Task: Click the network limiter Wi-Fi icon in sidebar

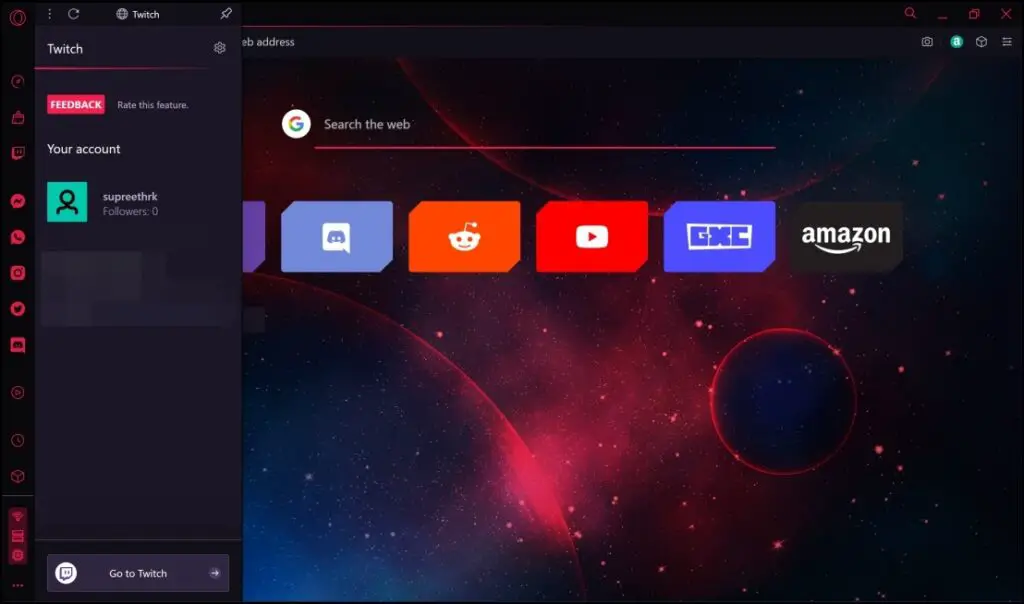Action: click(18, 517)
